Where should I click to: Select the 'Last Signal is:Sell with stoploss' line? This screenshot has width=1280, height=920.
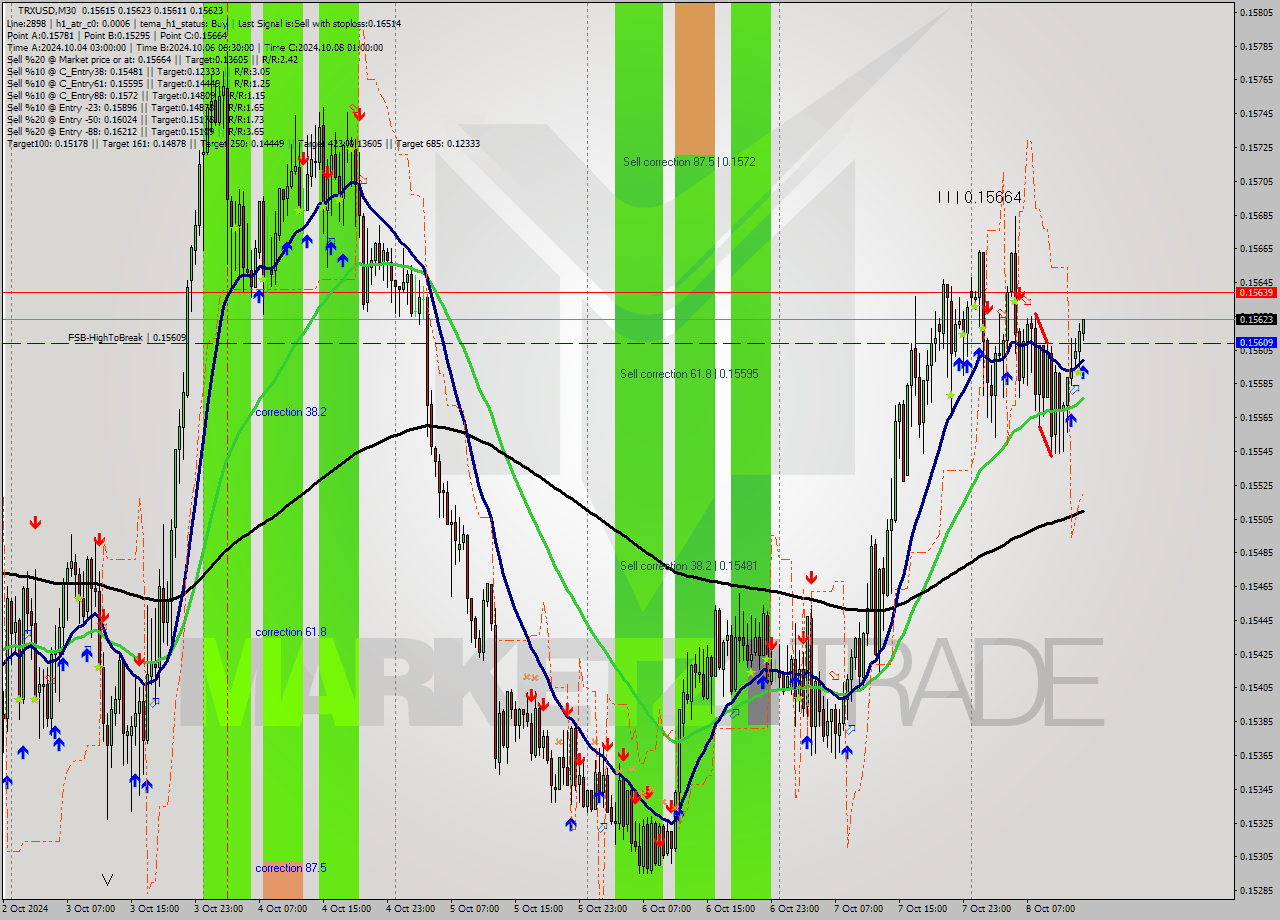click(319, 22)
